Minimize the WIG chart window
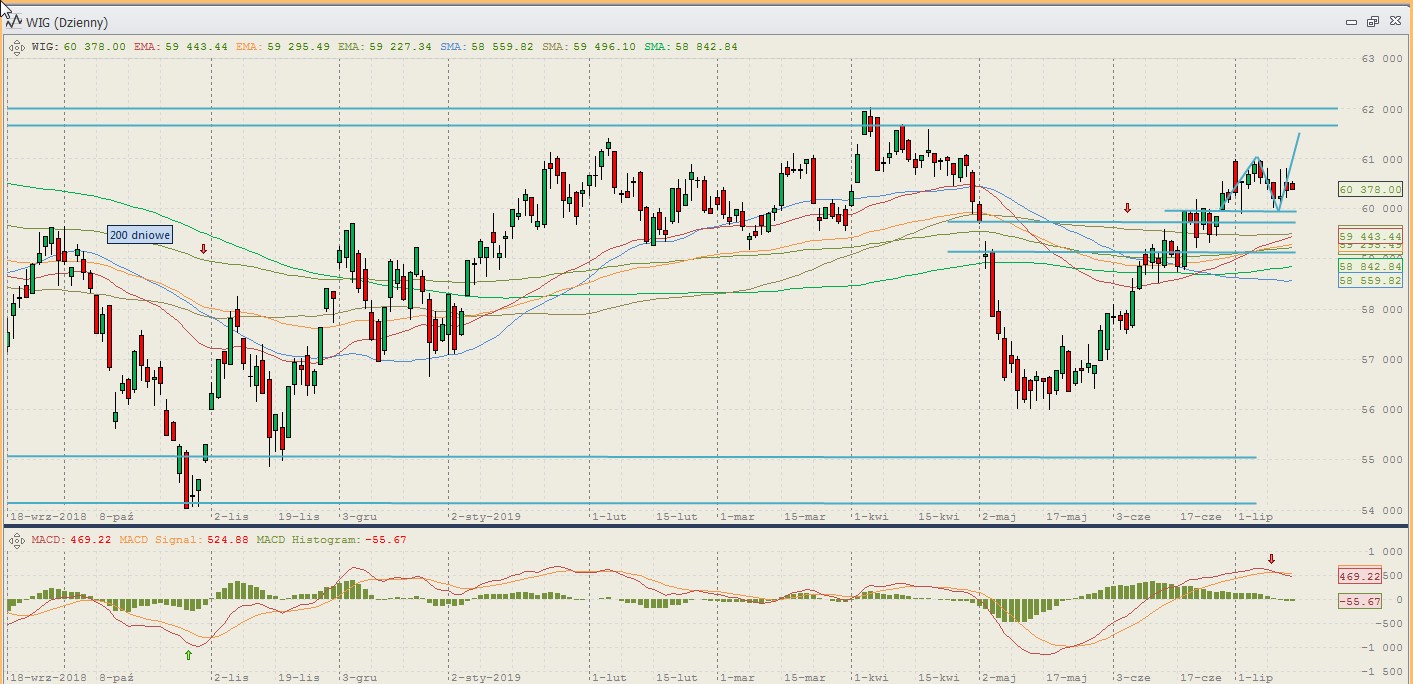This screenshot has height=684, width=1413. point(1351,21)
